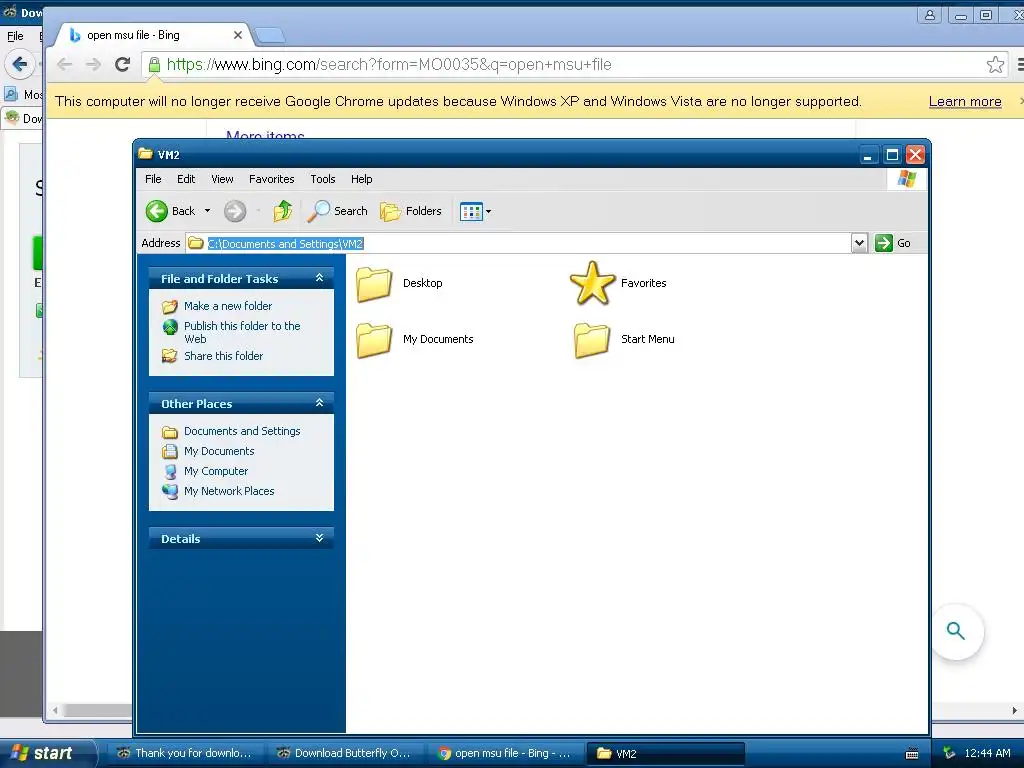Open the Views dropdown arrow
The height and width of the screenshot is (768, 1024).
[x=488, y=211]
